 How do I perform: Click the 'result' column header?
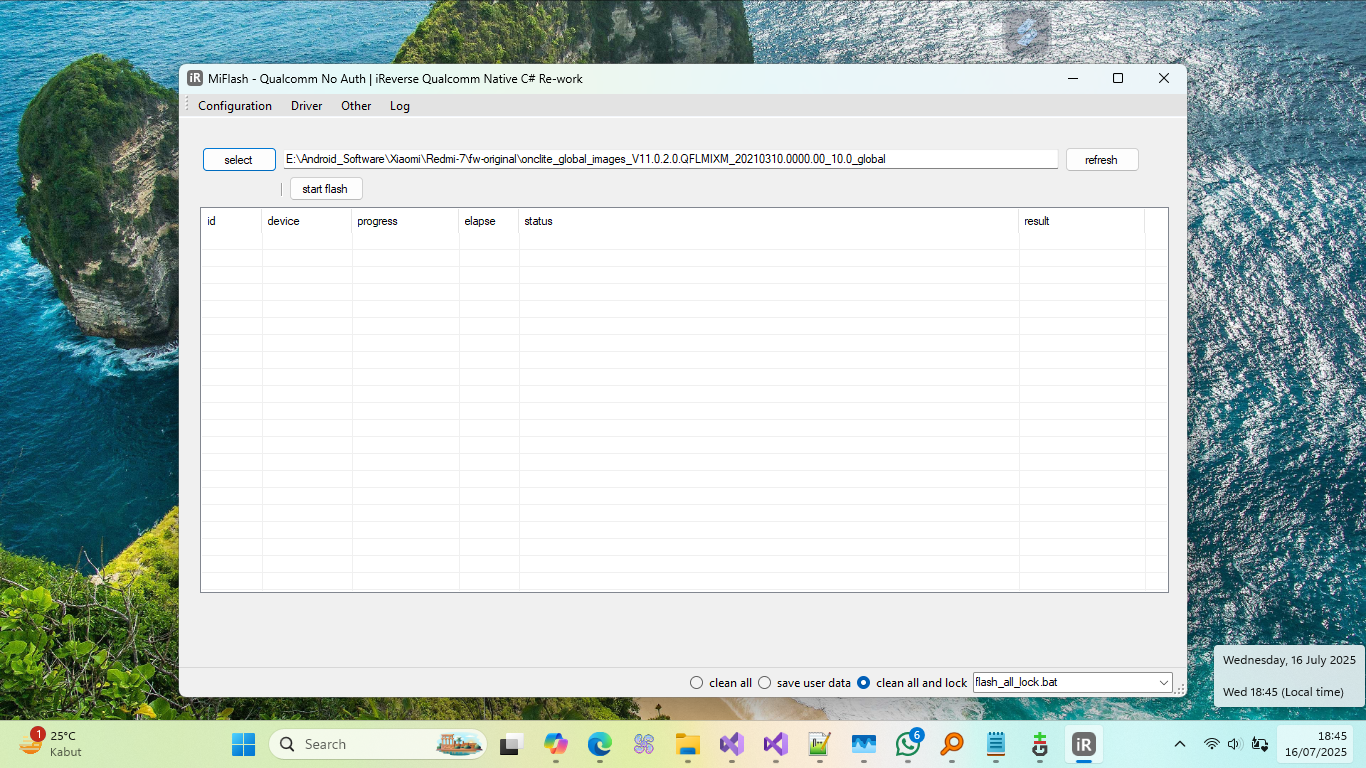click(x=1082, y=221)
